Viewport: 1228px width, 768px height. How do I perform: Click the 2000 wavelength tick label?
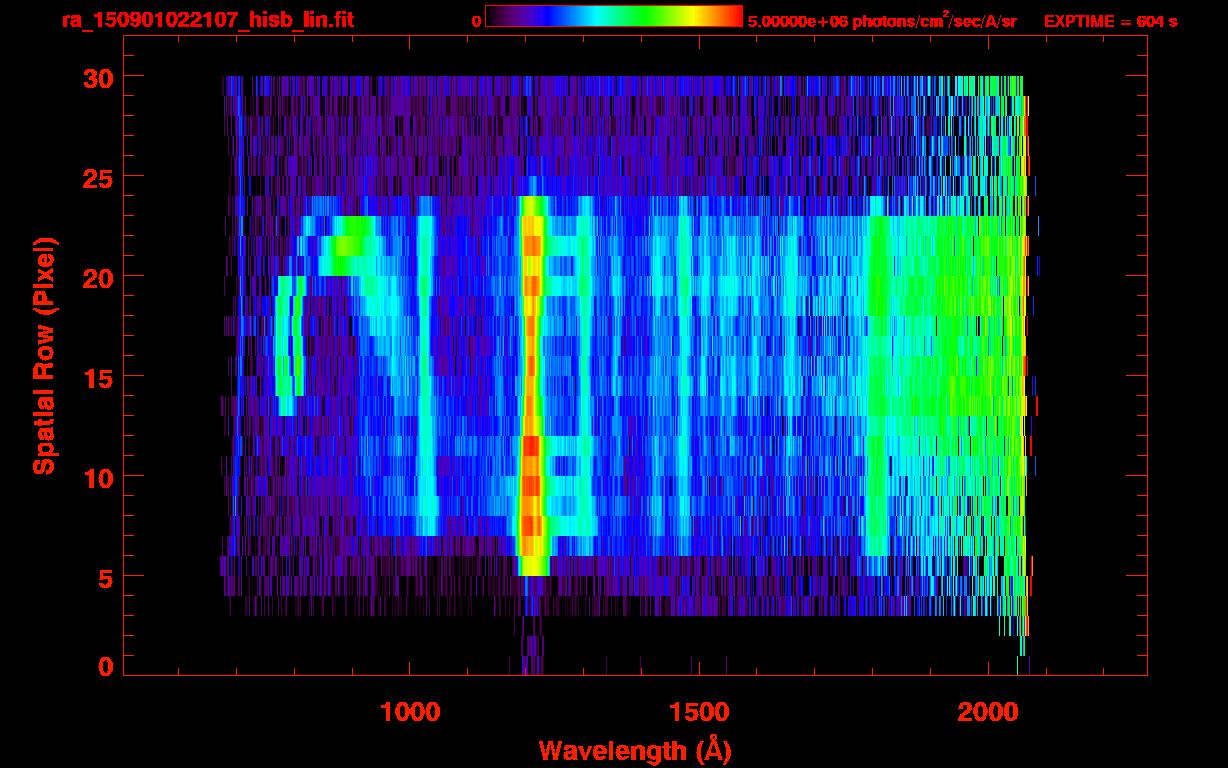[x=988, y=712]
